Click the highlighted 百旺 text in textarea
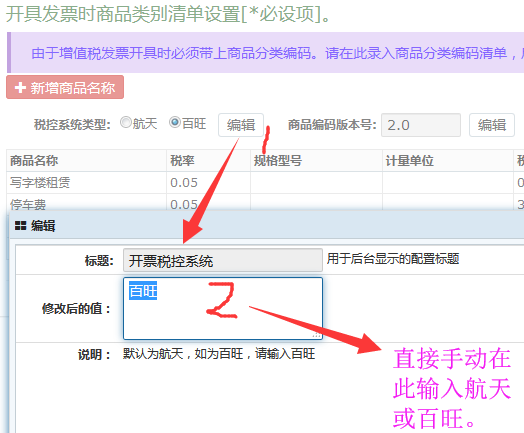The height and width of the screenshot is (433, 524). (x=143, y=291)
